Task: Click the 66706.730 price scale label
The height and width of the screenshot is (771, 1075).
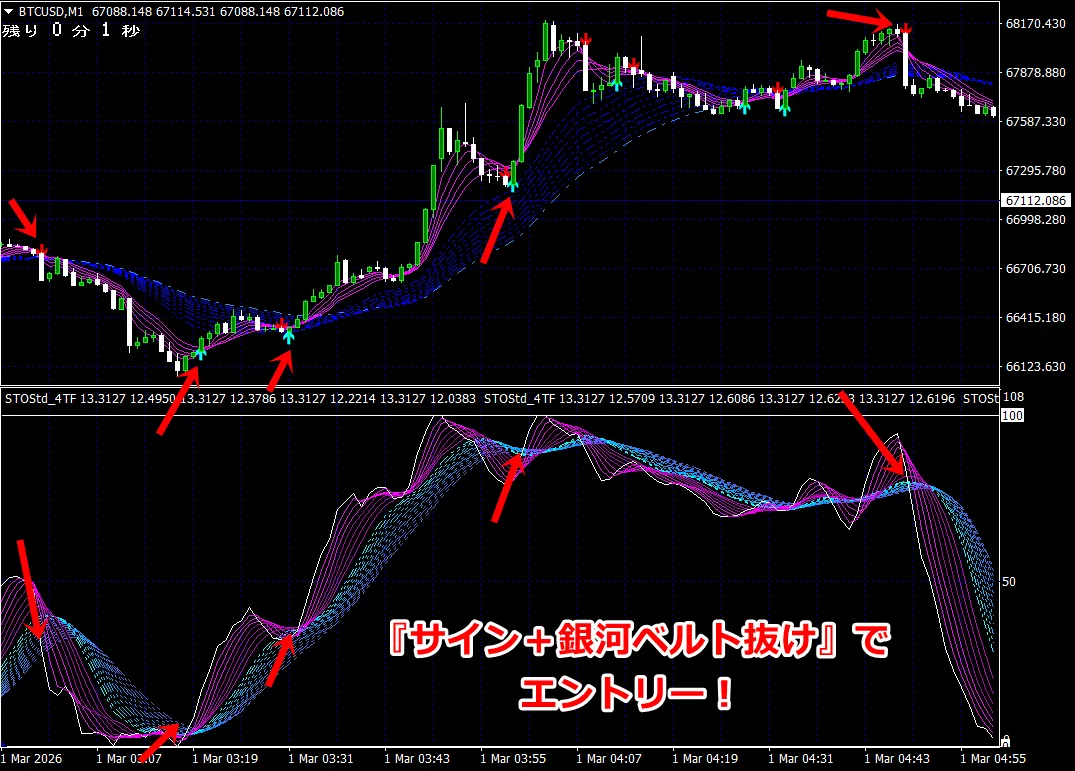Action: (x=1036, y=269)
